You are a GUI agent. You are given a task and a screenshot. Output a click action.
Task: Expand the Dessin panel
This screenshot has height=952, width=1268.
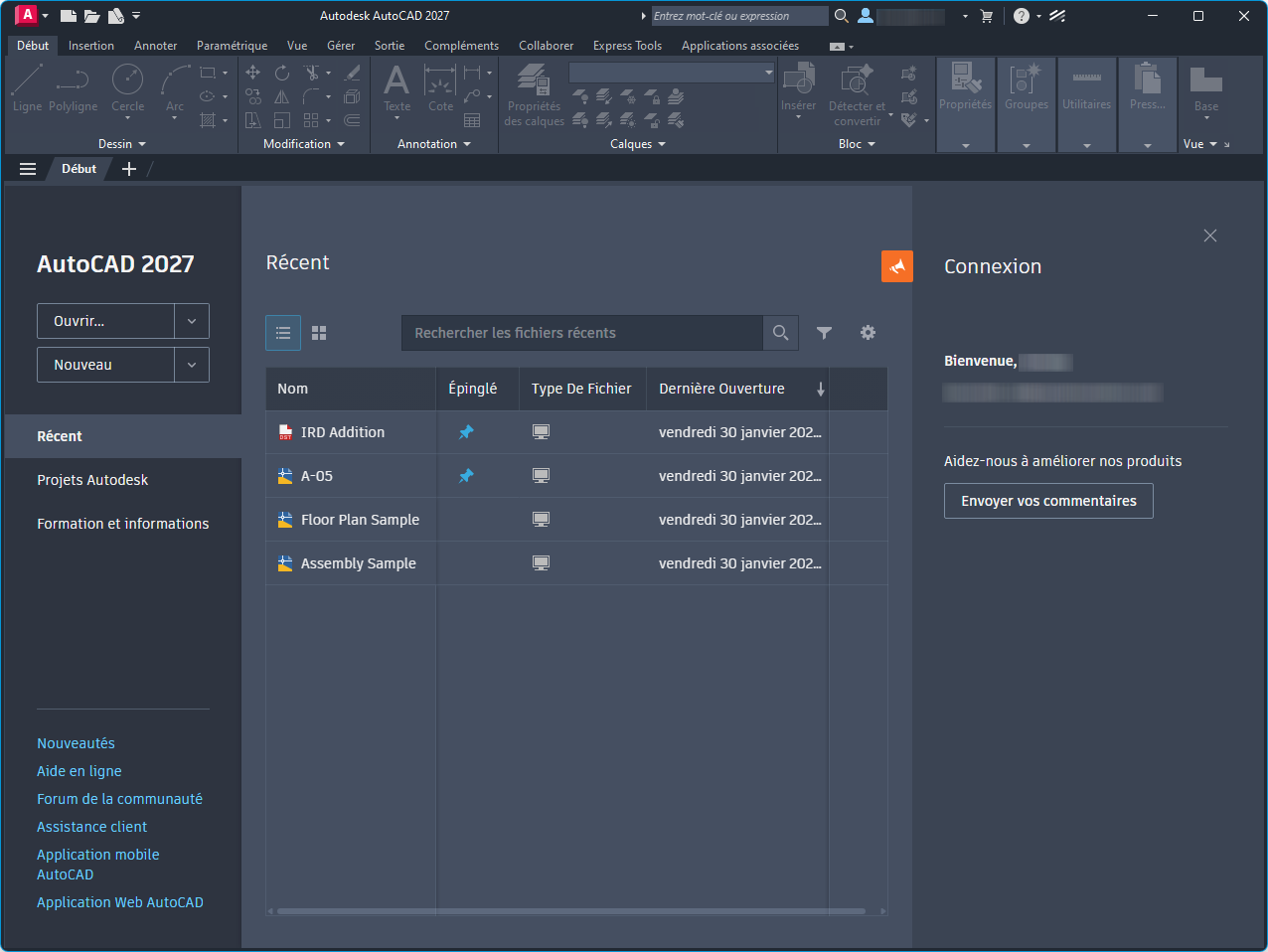[x=121, y=144]
